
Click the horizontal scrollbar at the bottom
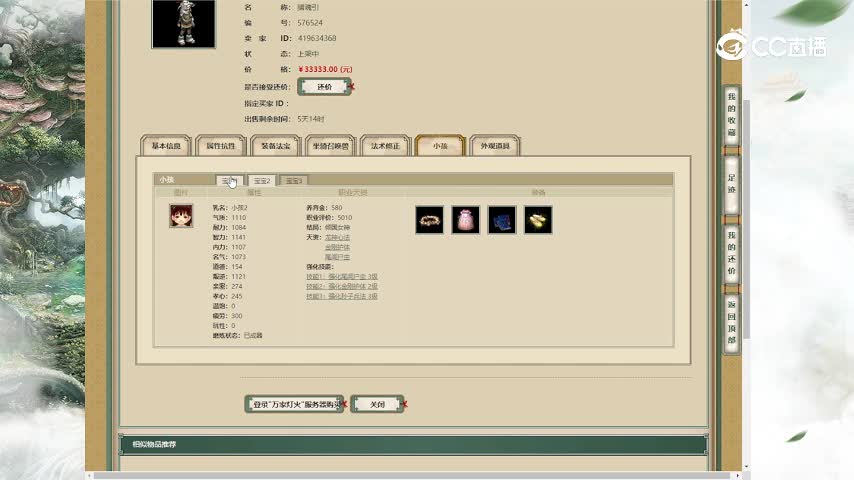[x=412, y=476]
